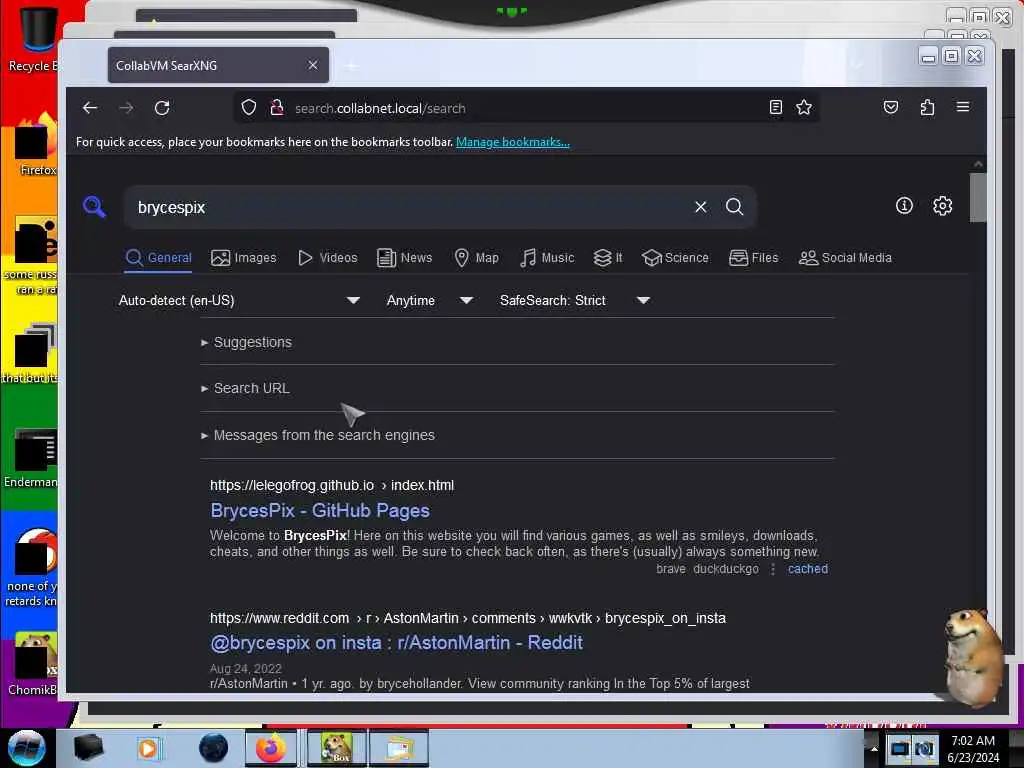Image resolution: width=1024 pixels, height=768 pixels.
Task: Open the Anytime time range dropdown
Action: 430,300
